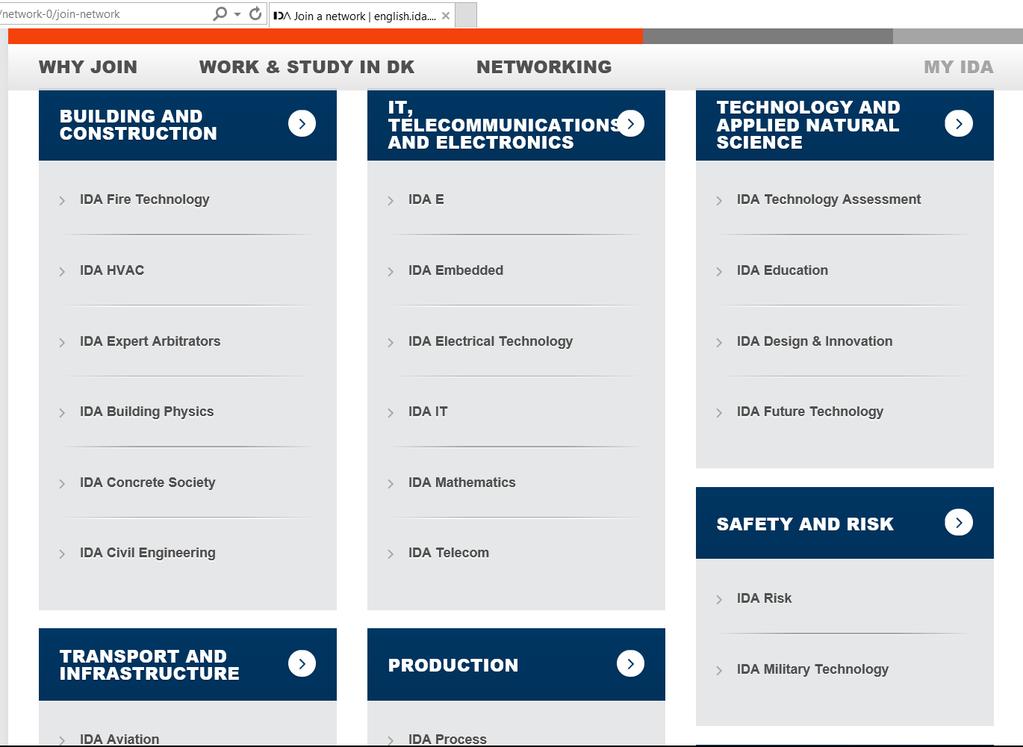This screenshot has width=1023, height=747.
Task: Open the WHY JOIN menu
Action: pyautogui.click(x=88, y=67)
